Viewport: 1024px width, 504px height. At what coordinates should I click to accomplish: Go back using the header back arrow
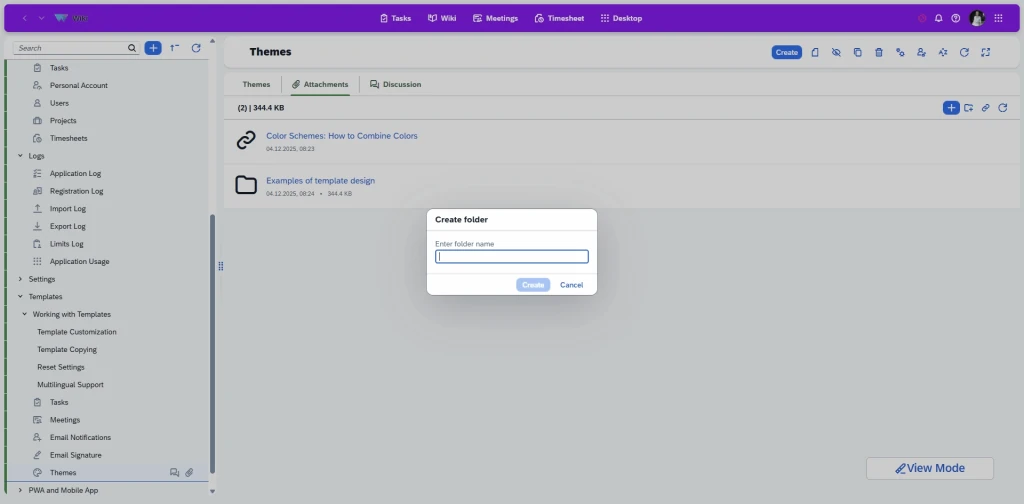click(25, 18)
